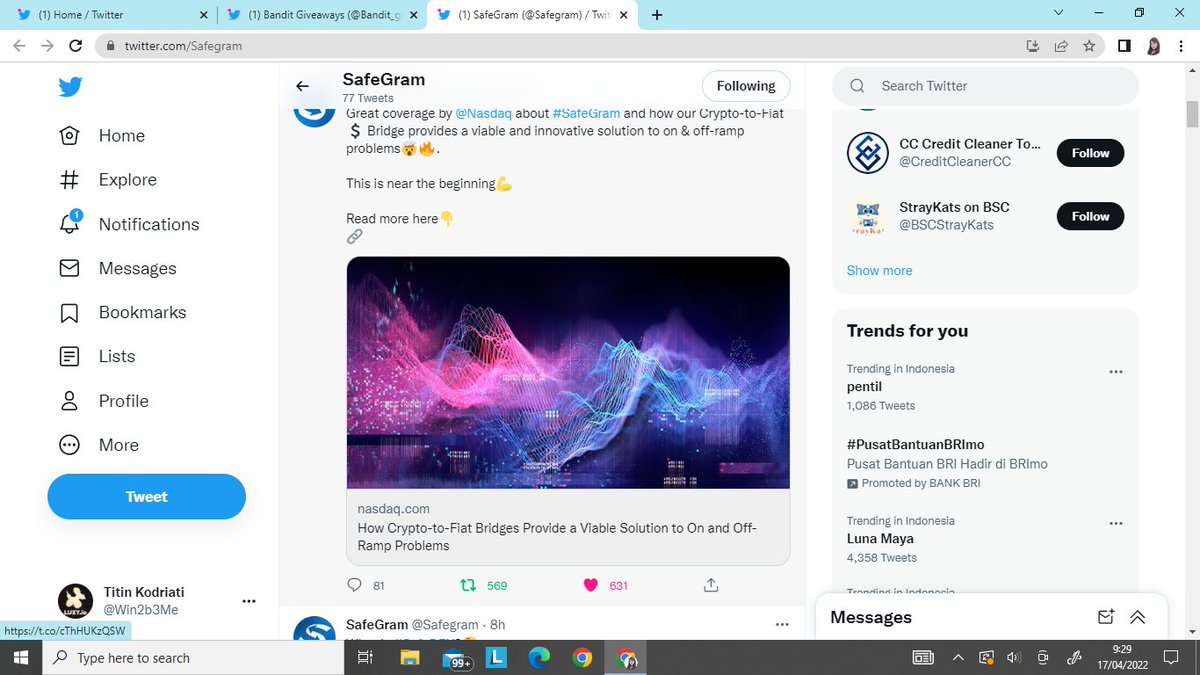This screenshot has width=1200, height=675.
Task: Open the Crypto-to-Fiat Bridges article title
Action: pos(557,537)
